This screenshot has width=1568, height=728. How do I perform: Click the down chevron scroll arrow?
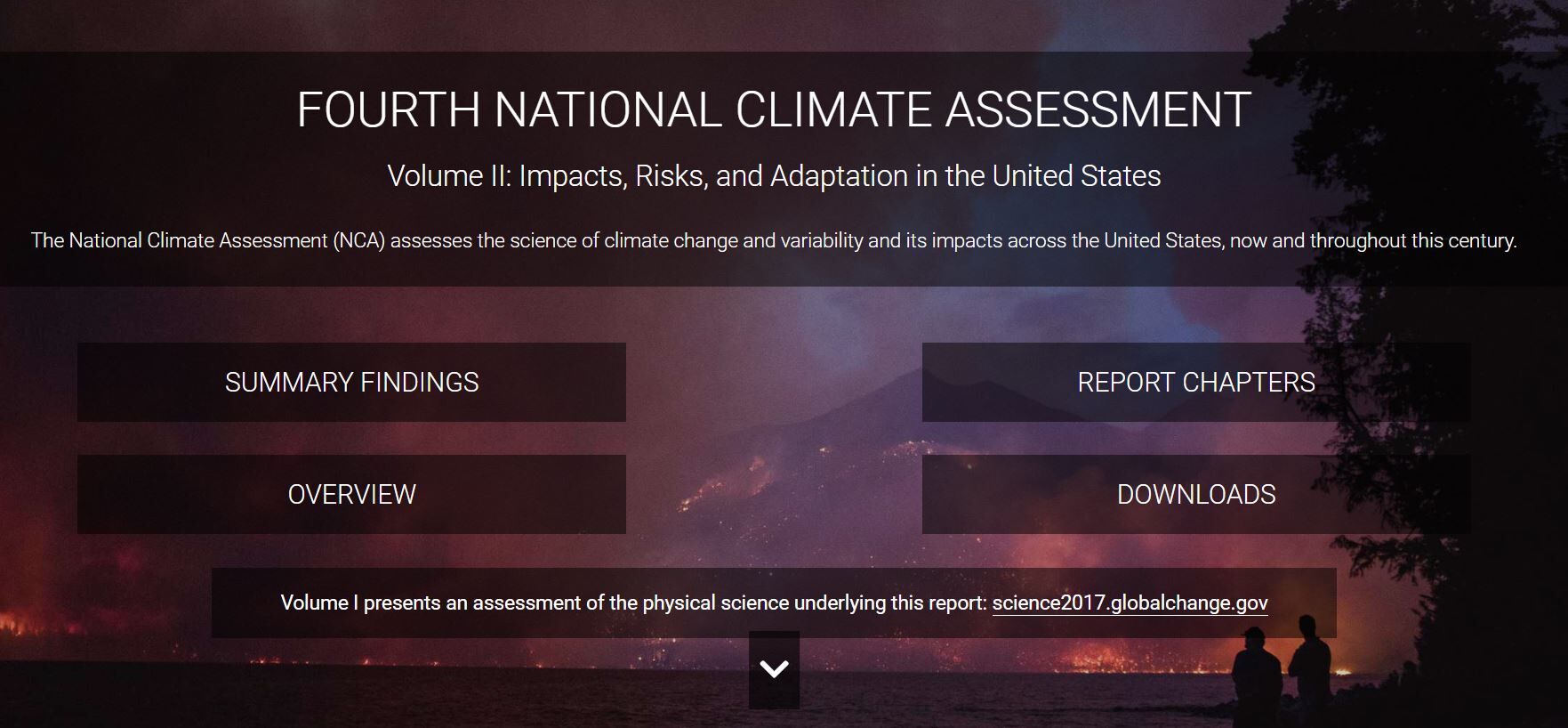(x=774, y=669)
